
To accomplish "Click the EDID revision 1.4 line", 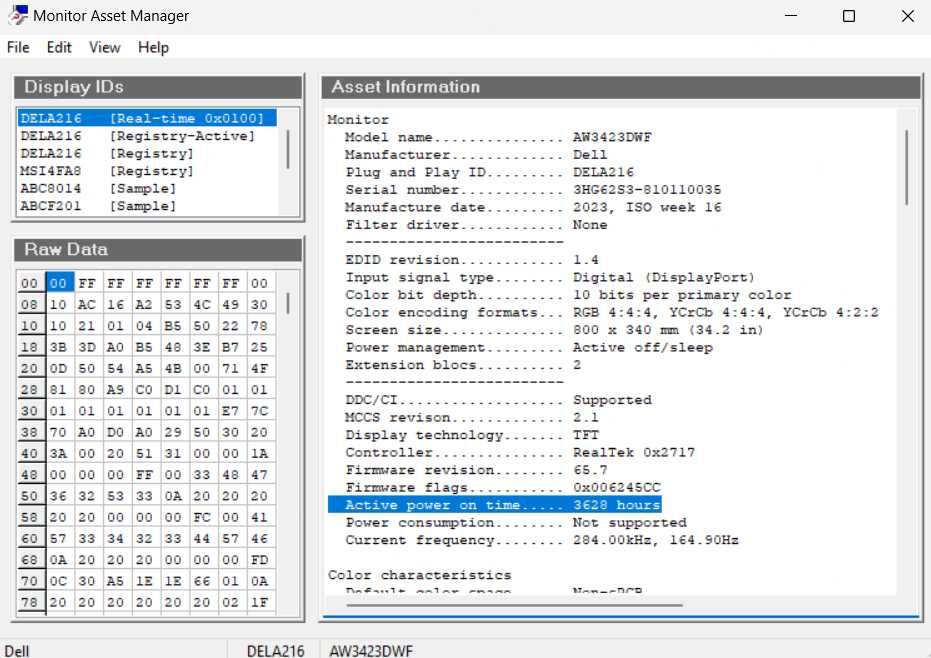I will click(472, 260).
